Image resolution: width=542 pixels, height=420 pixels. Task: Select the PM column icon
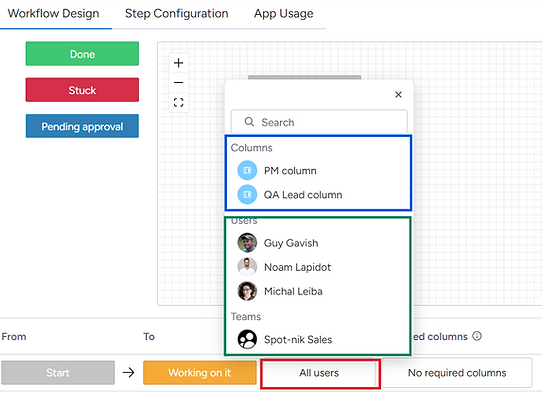(x=247, y=170)
